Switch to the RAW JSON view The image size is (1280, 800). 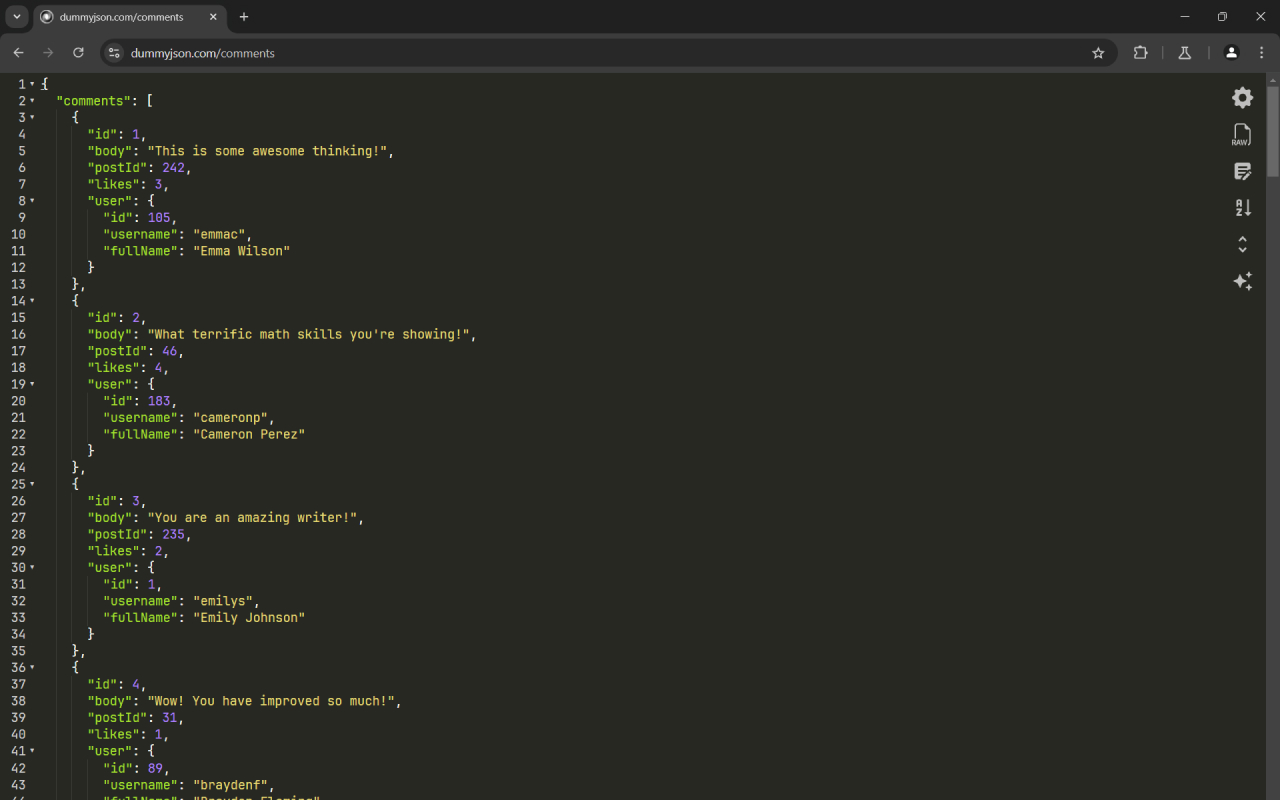pos(1241,134)
